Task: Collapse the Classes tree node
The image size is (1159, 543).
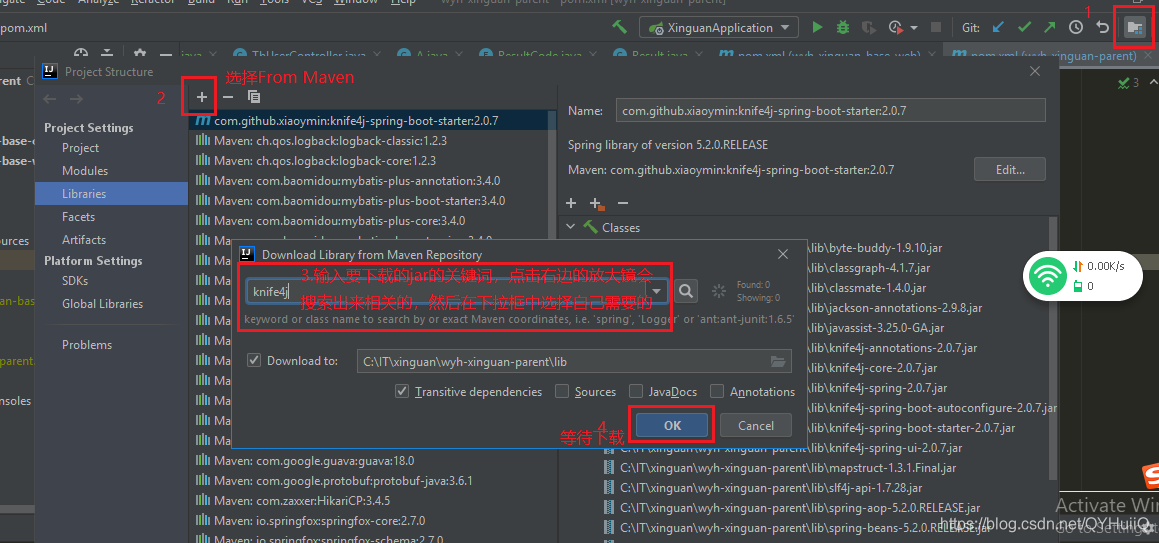Action: (570, 227)
